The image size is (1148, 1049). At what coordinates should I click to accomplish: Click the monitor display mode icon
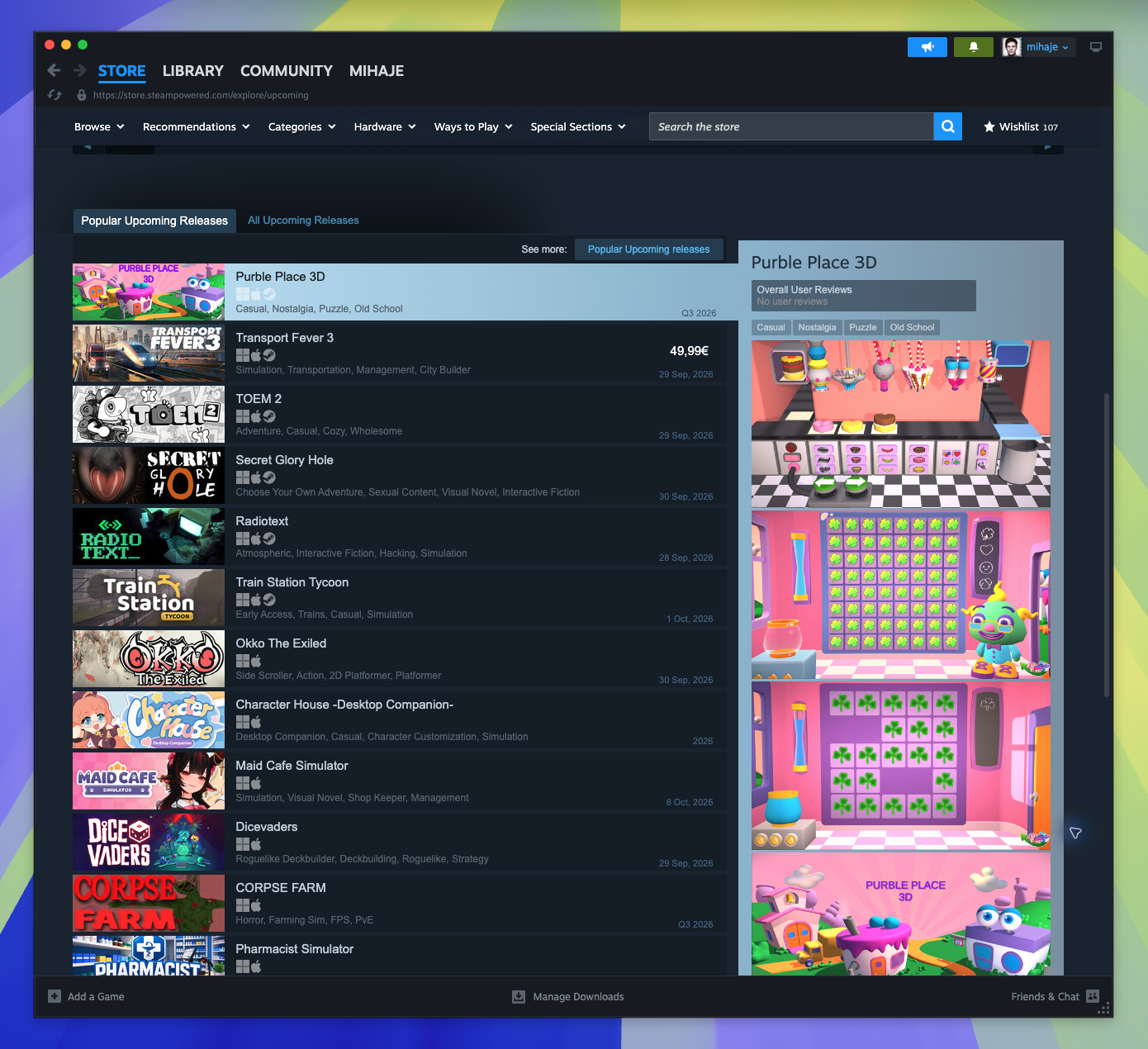pyautogui.click(x=1096, y=47)
